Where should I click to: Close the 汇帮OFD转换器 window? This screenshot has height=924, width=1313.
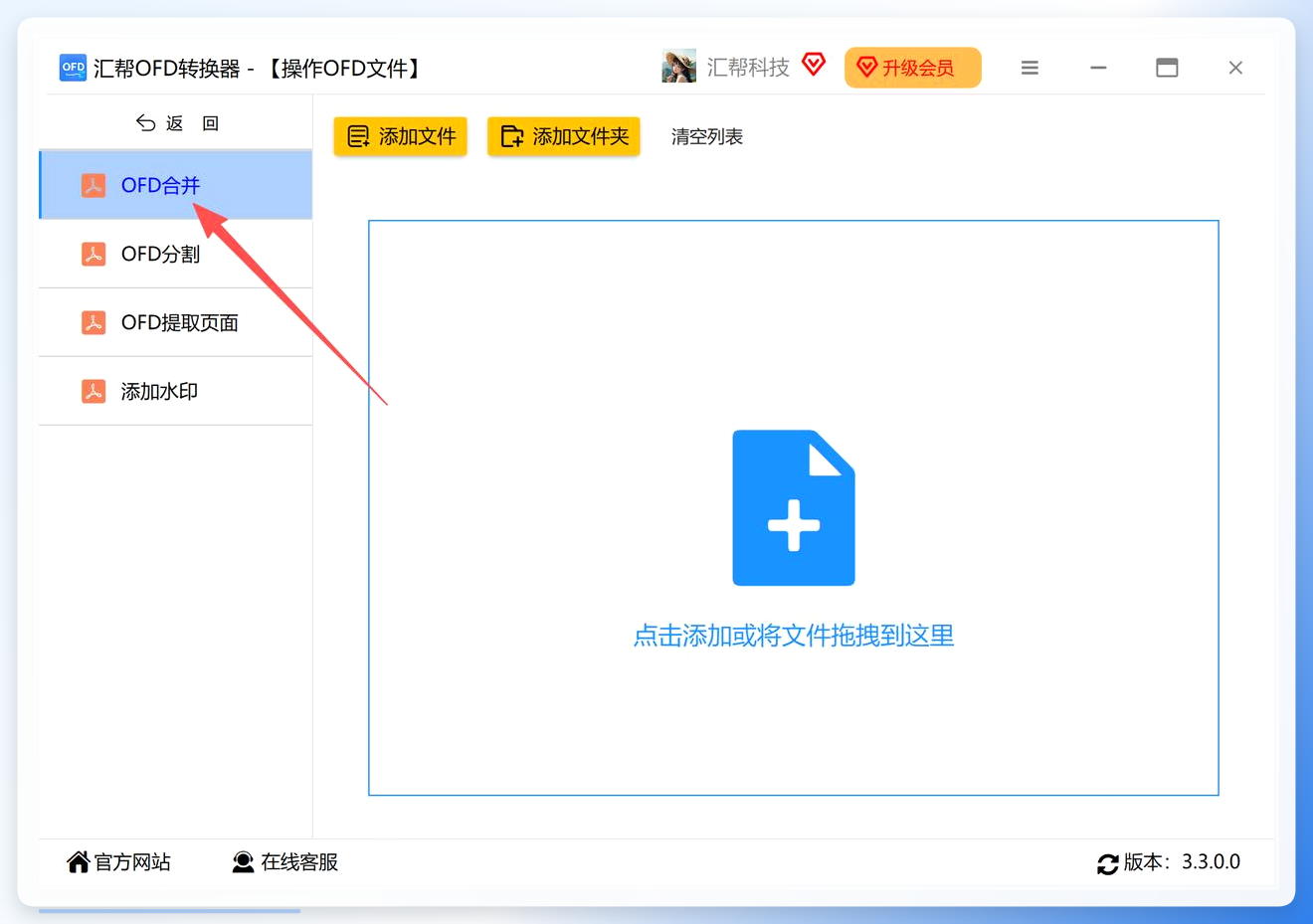[x=1235, y=68]
